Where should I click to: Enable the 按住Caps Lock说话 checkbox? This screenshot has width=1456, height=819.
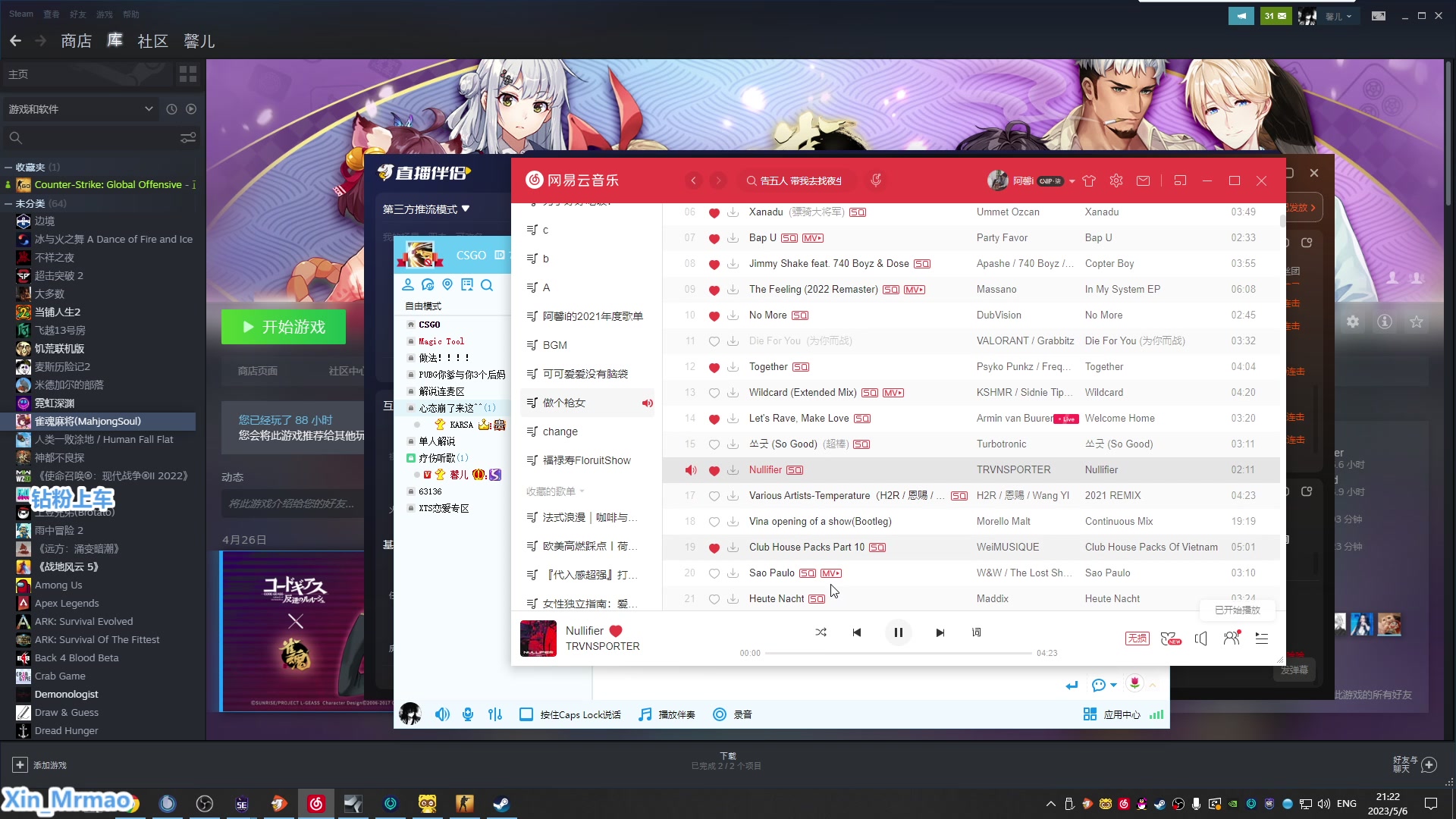[526, 714]
